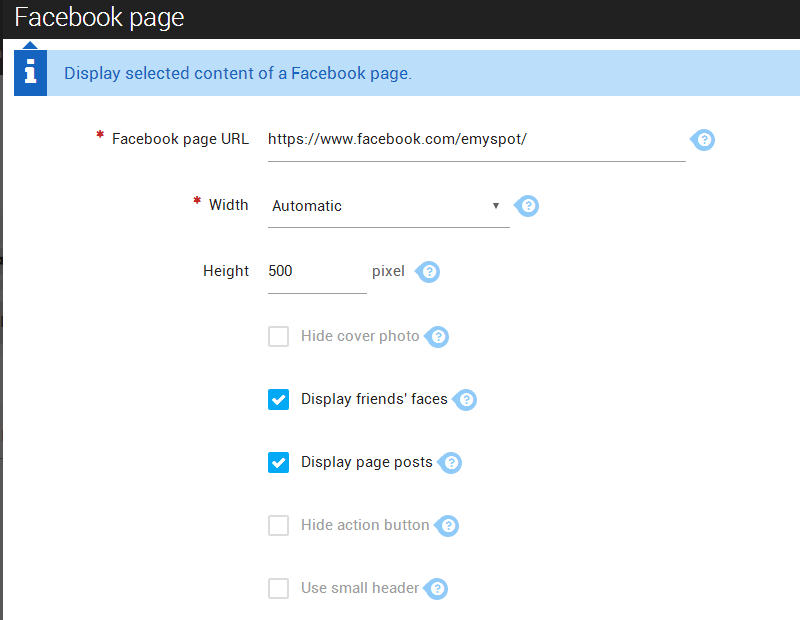Uncheck Display friends' faces

279,400
